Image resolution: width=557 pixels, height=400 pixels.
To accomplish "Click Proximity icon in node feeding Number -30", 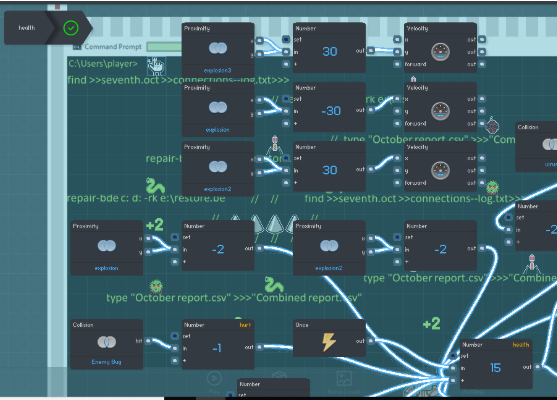I will click(218, 107).
